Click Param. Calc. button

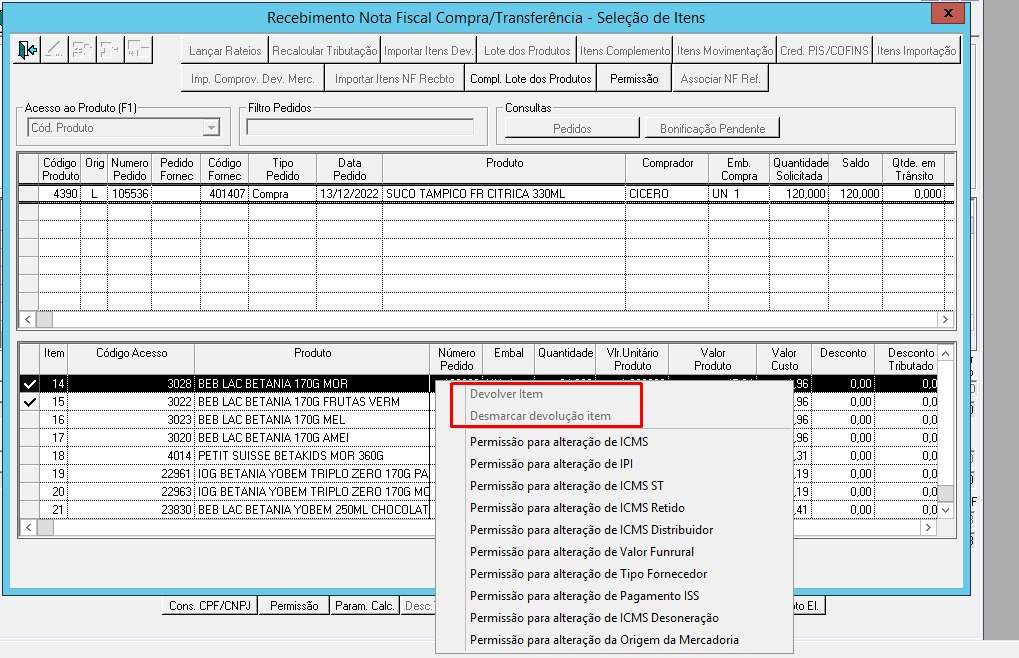[x=364, y=605]
